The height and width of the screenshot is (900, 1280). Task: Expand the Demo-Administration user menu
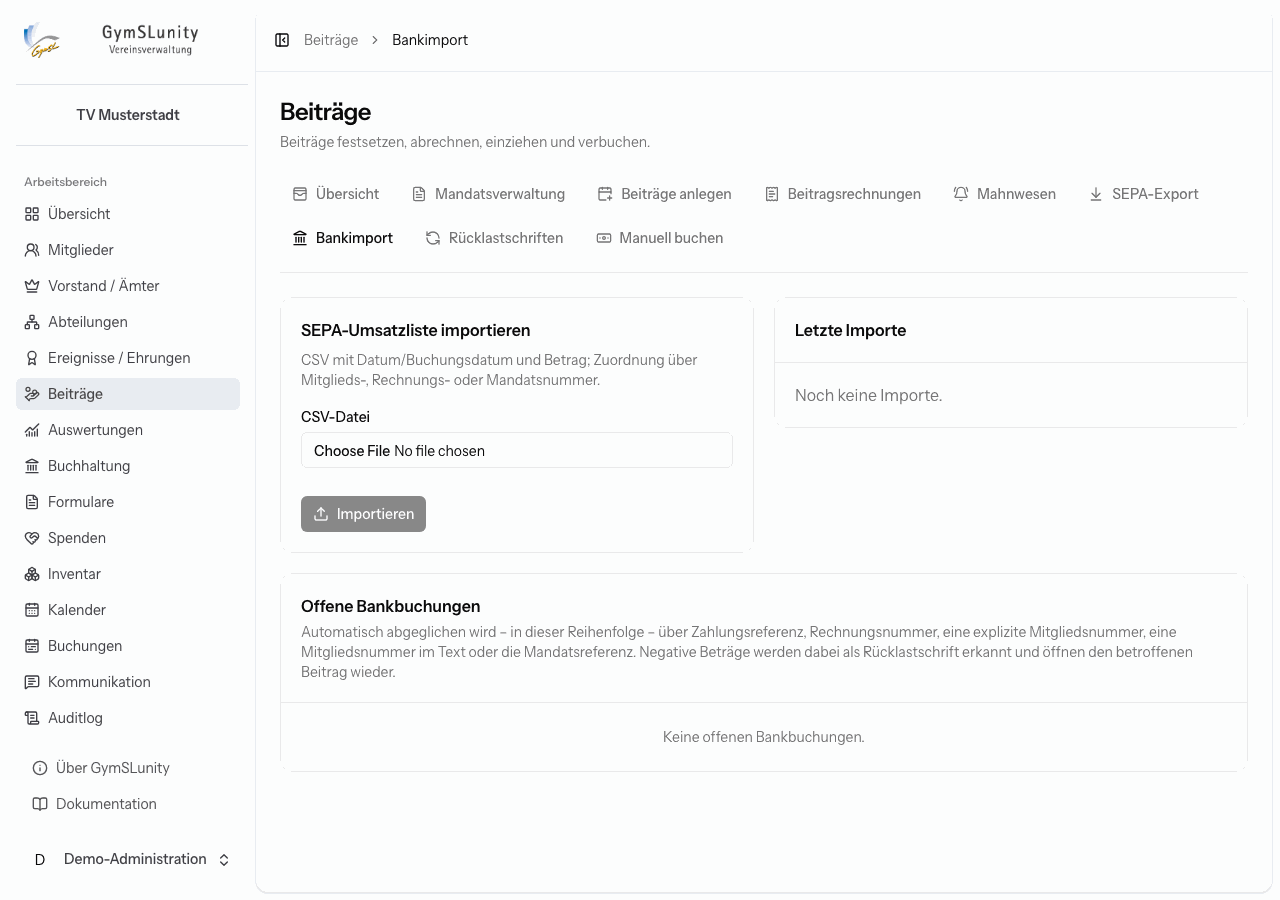pyautogui.click(x=128, y=859)
